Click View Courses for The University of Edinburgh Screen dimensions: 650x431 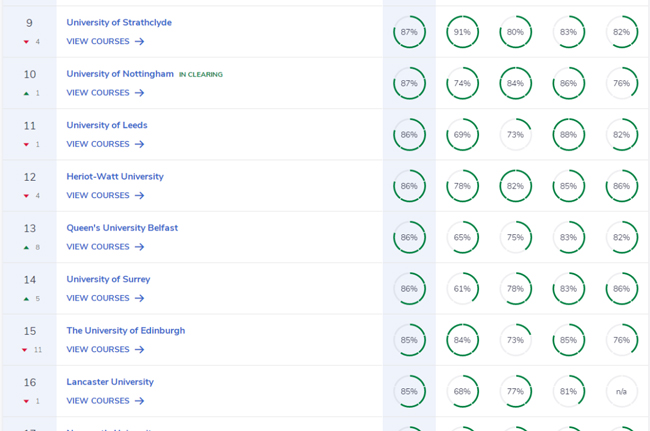click(x=98, y=350)
